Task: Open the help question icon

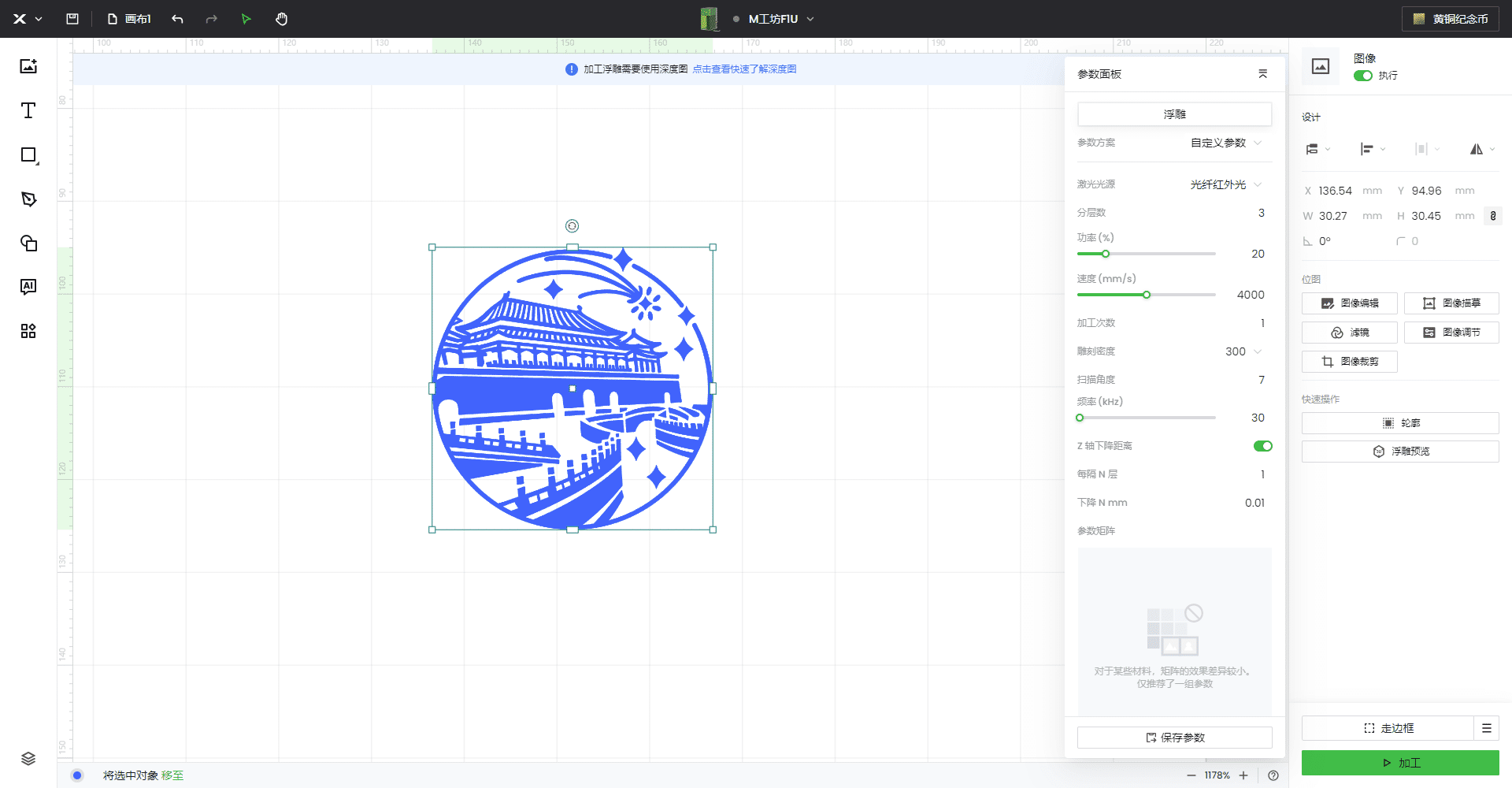Action: pos(1273,775)
